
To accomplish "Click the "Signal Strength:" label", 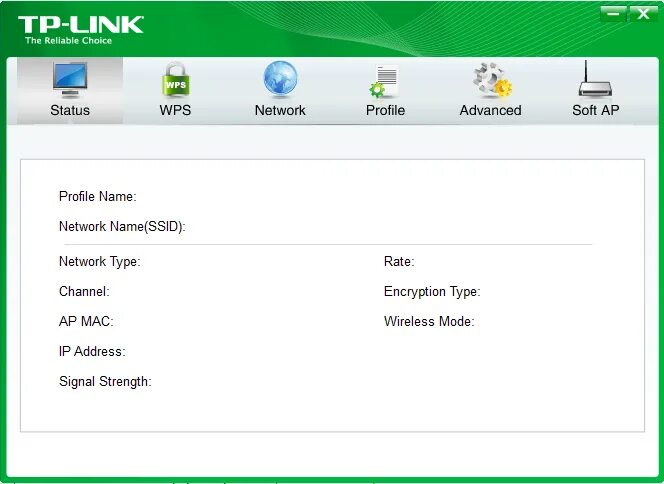I will pos(105,382).
